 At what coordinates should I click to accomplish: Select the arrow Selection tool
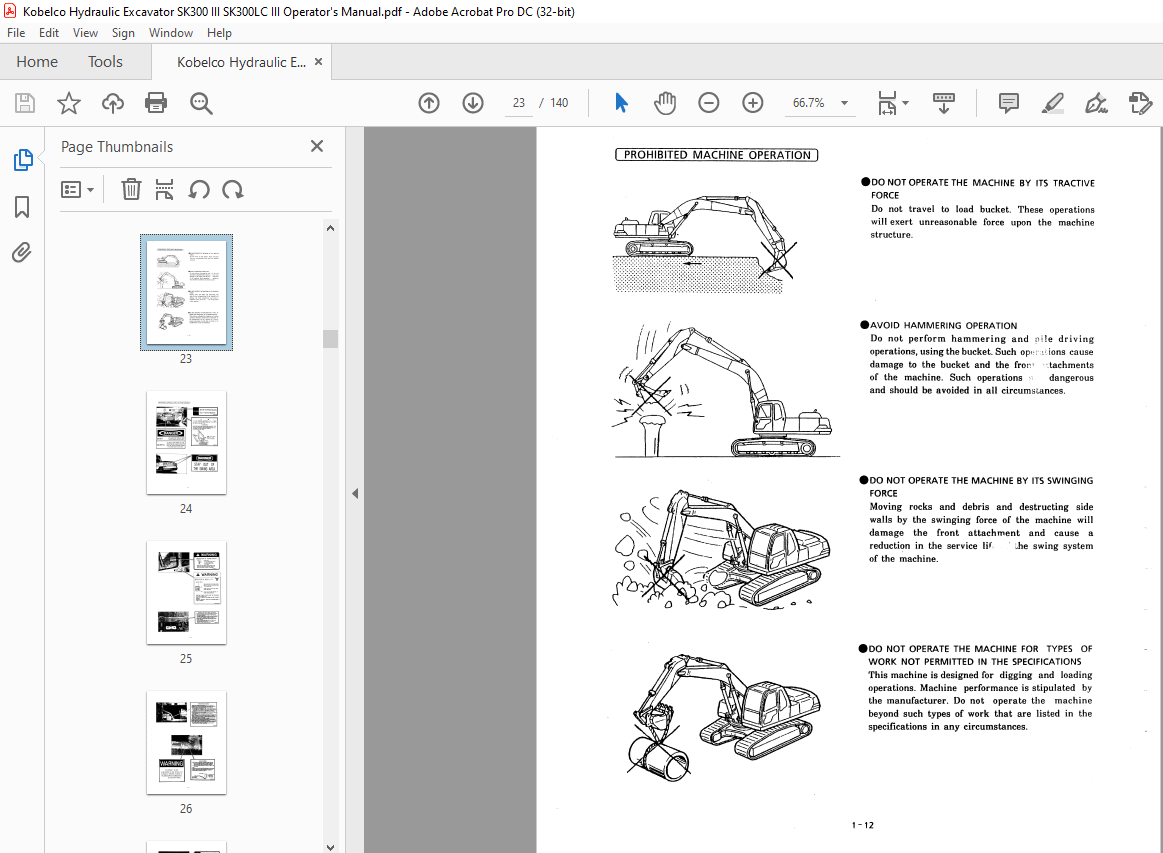(622, 103)
